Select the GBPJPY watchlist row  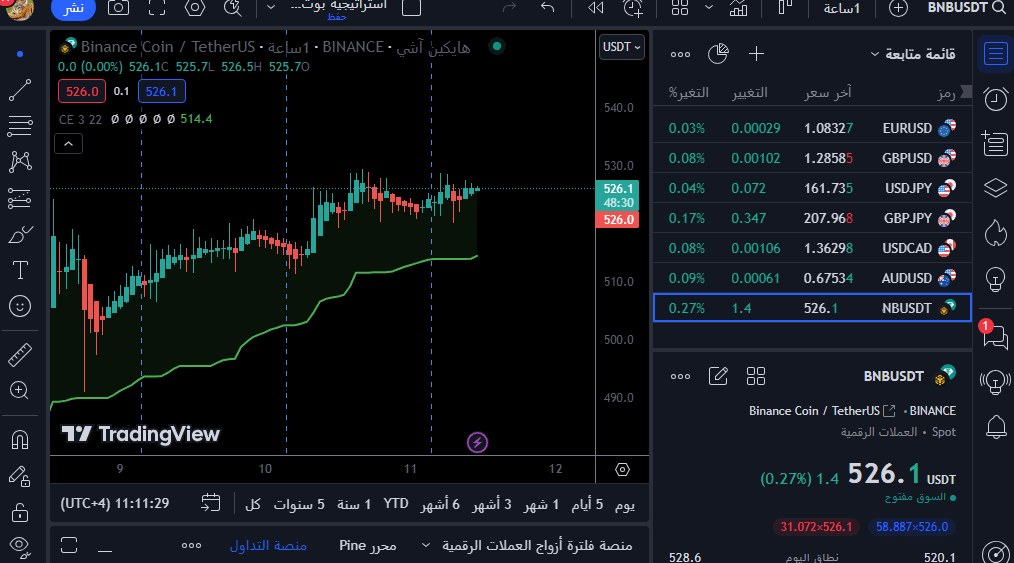pos(812,218)
